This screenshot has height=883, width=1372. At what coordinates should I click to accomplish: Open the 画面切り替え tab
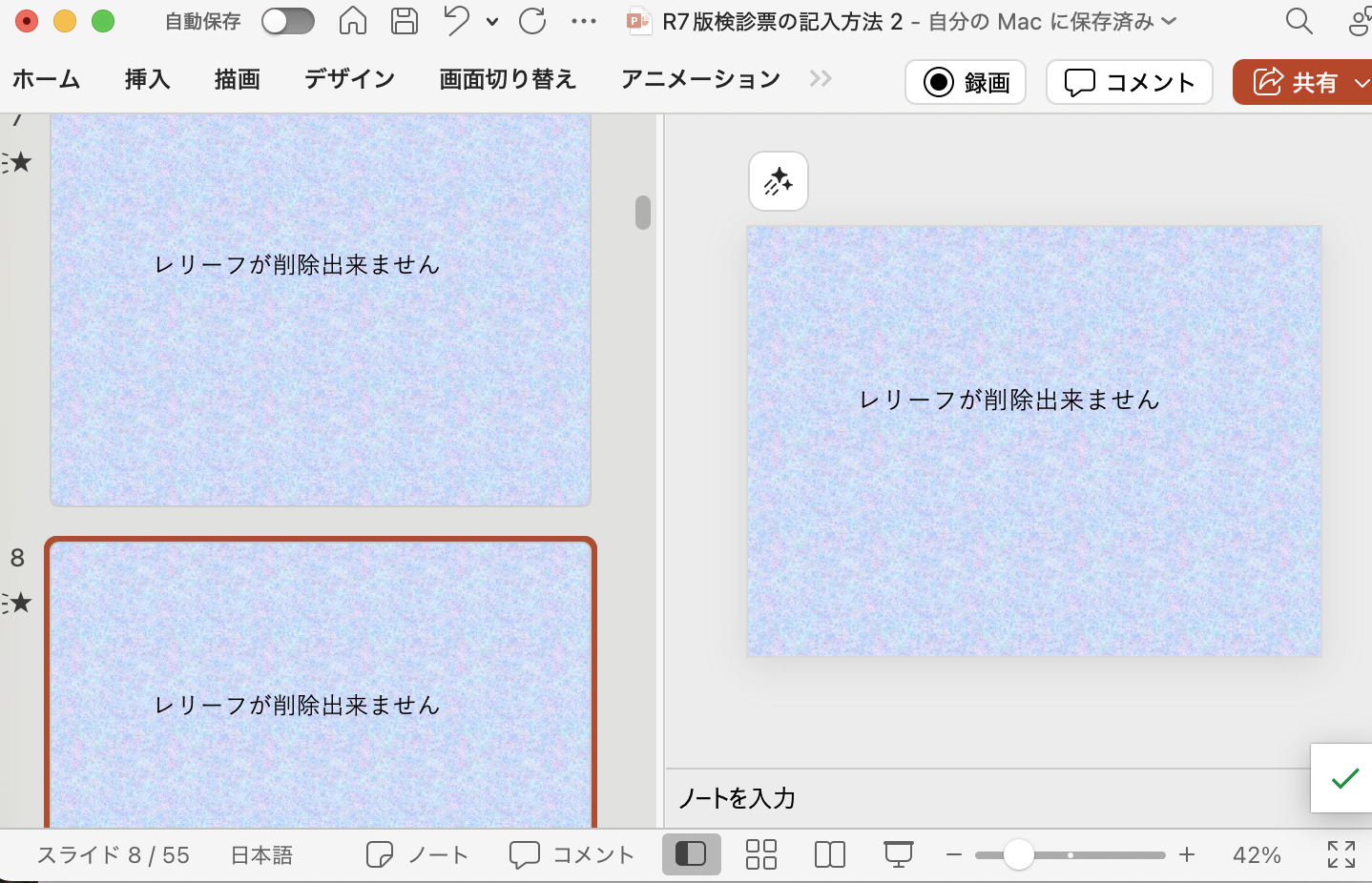click(x=508, y=80)
